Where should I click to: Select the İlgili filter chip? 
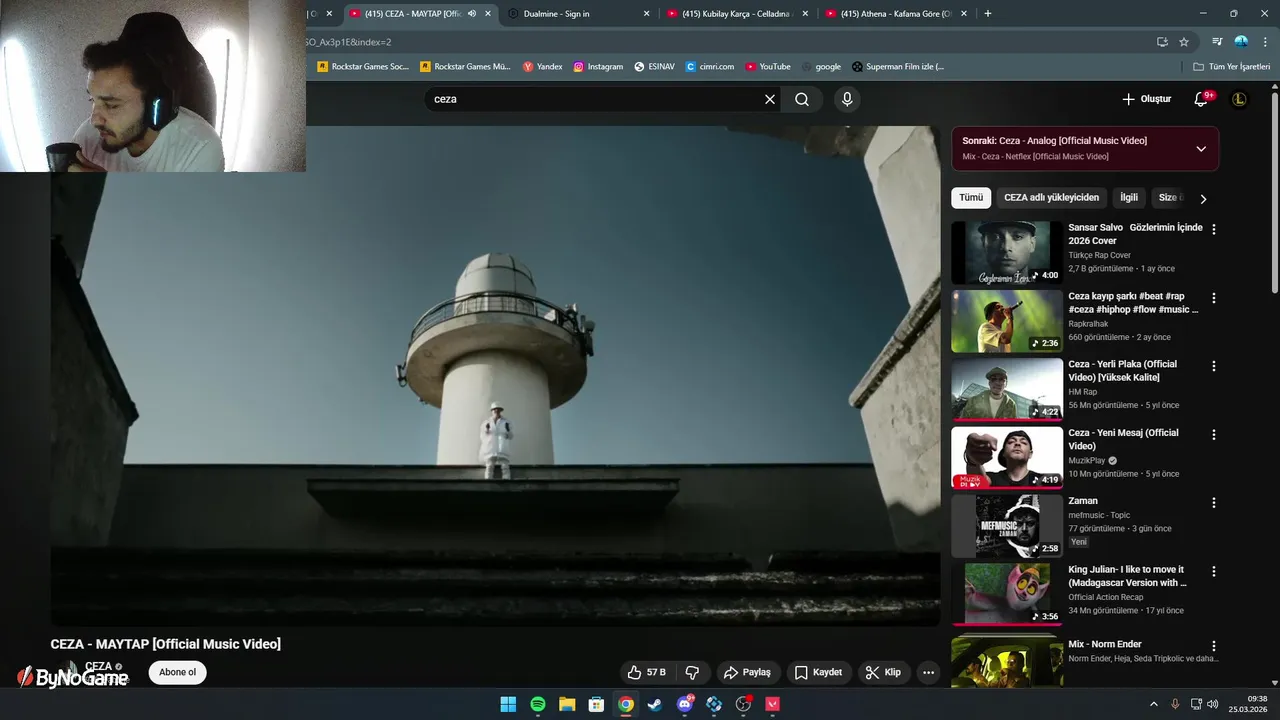1129,198
